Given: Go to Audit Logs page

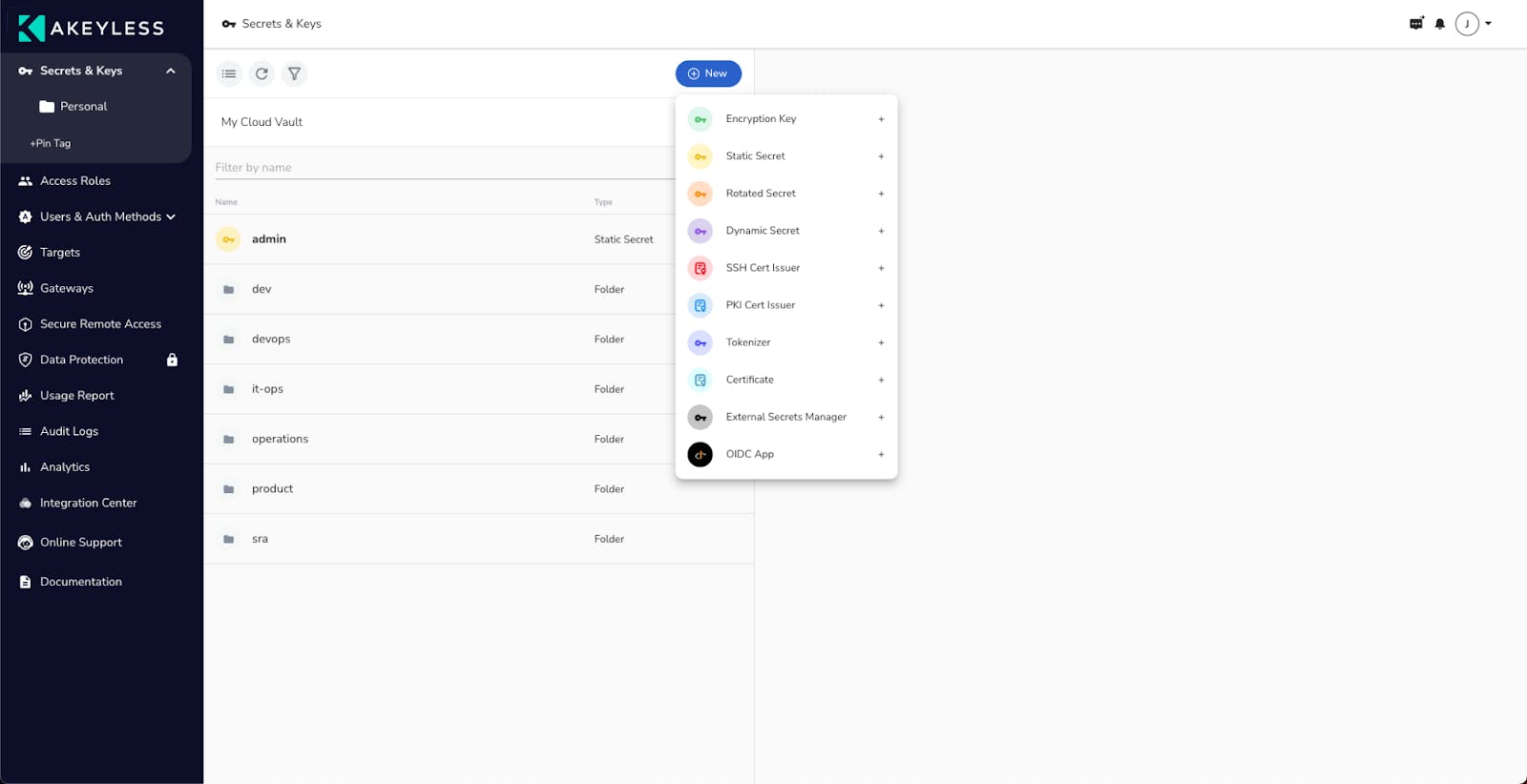Looking at the screenshot, I should [x=69, y=431].
